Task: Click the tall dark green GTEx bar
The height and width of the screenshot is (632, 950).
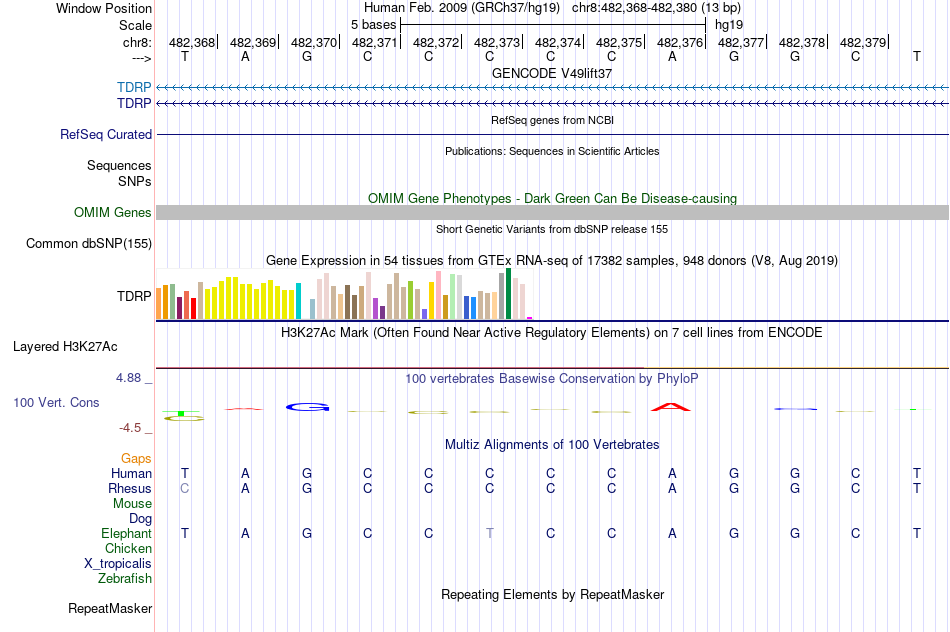Action: [508, 294]
